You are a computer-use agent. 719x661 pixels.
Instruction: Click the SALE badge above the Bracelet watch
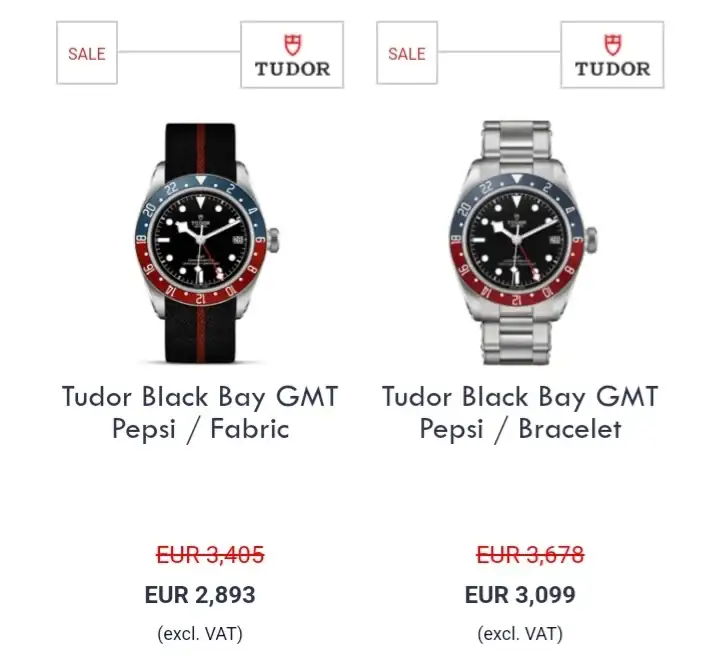click(407, 53)
